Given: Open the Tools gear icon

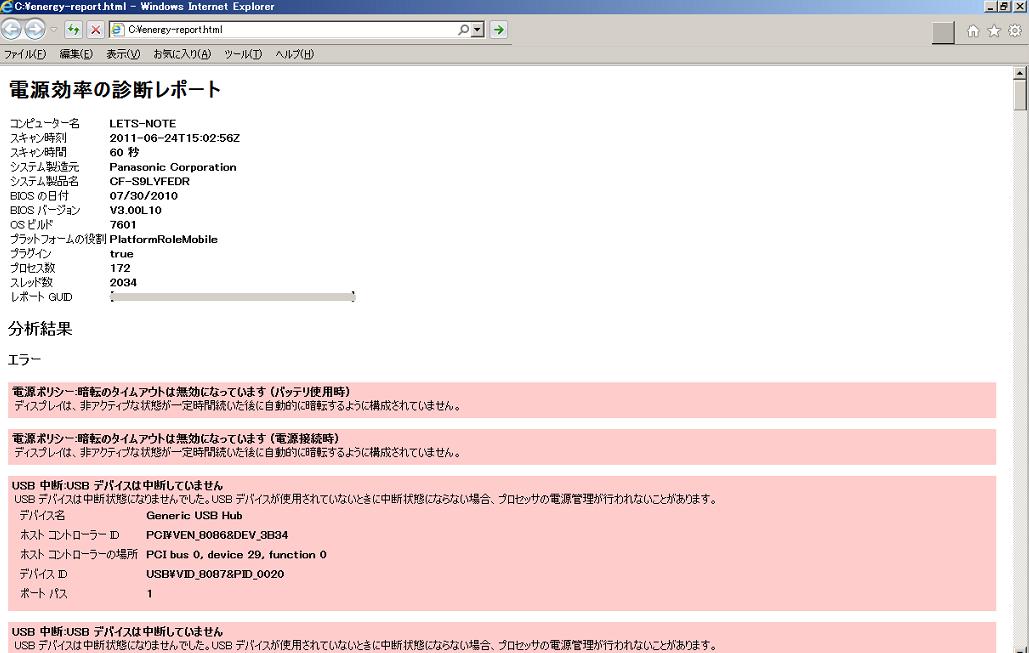Looking at the screenshot, I should click(x=1014, y=31).
